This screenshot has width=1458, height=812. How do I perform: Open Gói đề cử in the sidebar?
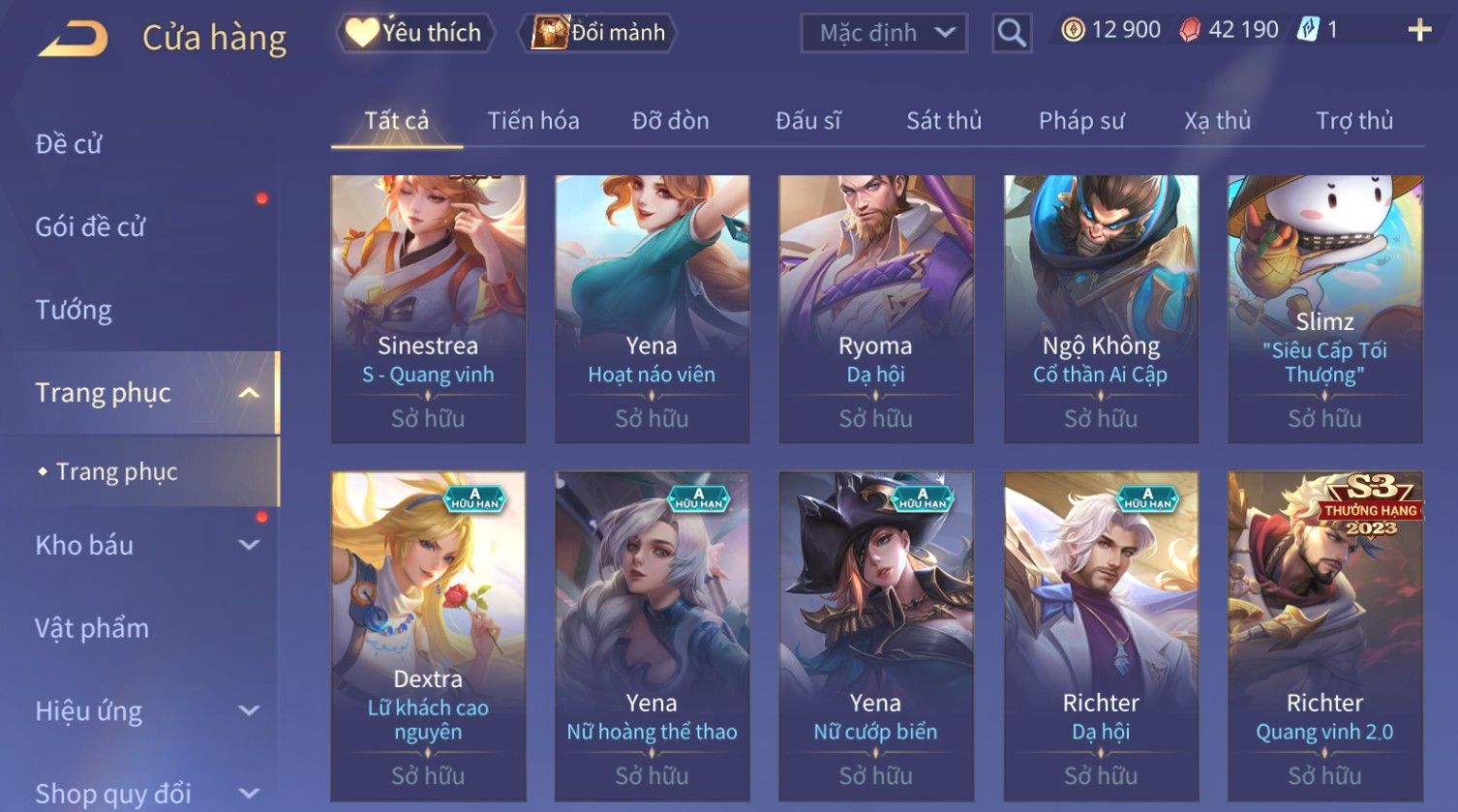(90, 226)
